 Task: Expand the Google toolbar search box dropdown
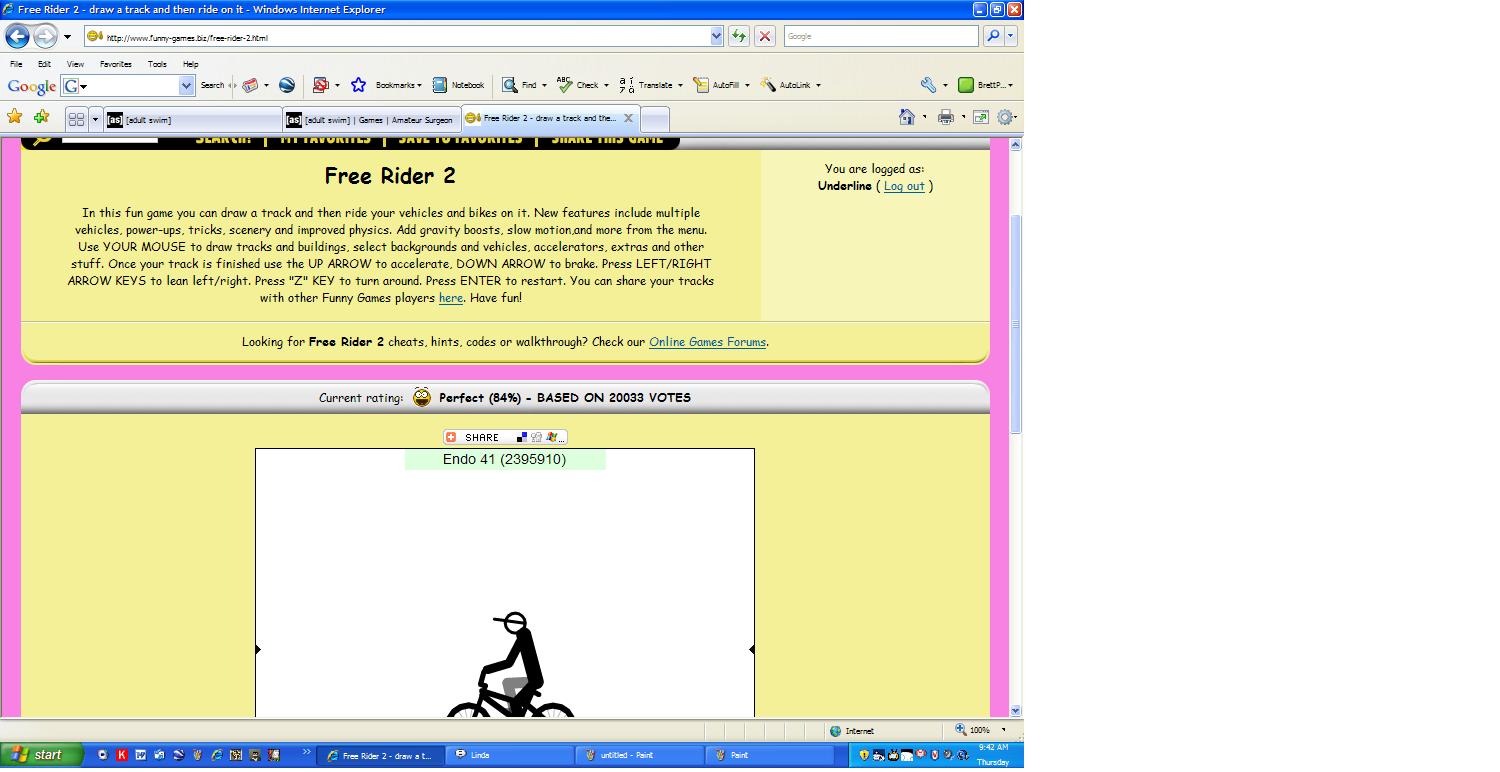(x=186, y=86)
